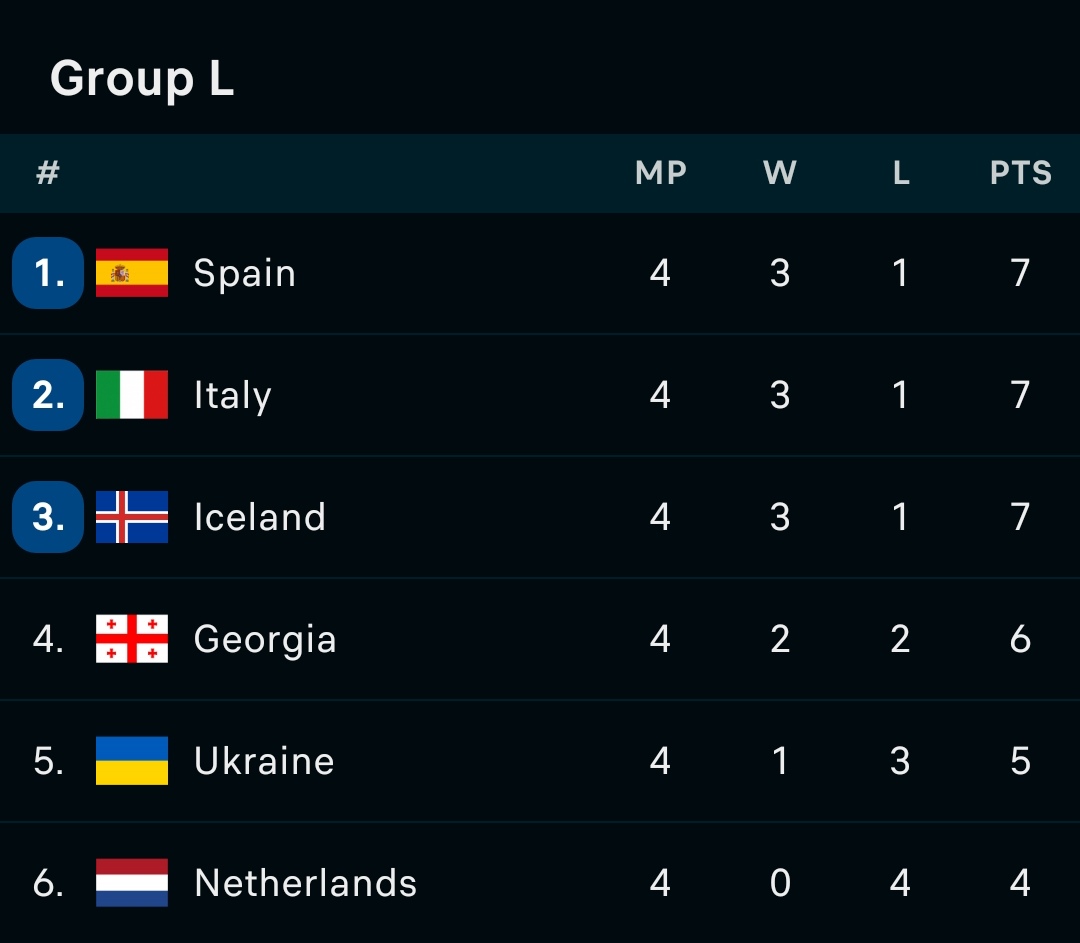
Task: Sort standings by L column header
Action: pos(900,174)
